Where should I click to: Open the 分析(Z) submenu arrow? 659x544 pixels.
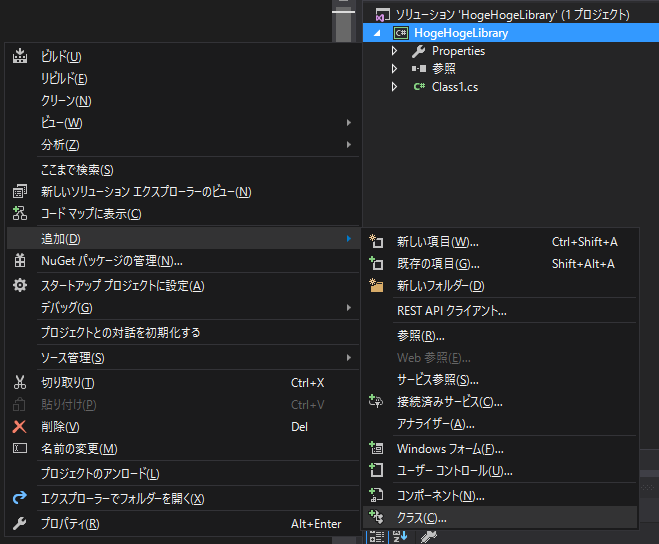[348, 145]
